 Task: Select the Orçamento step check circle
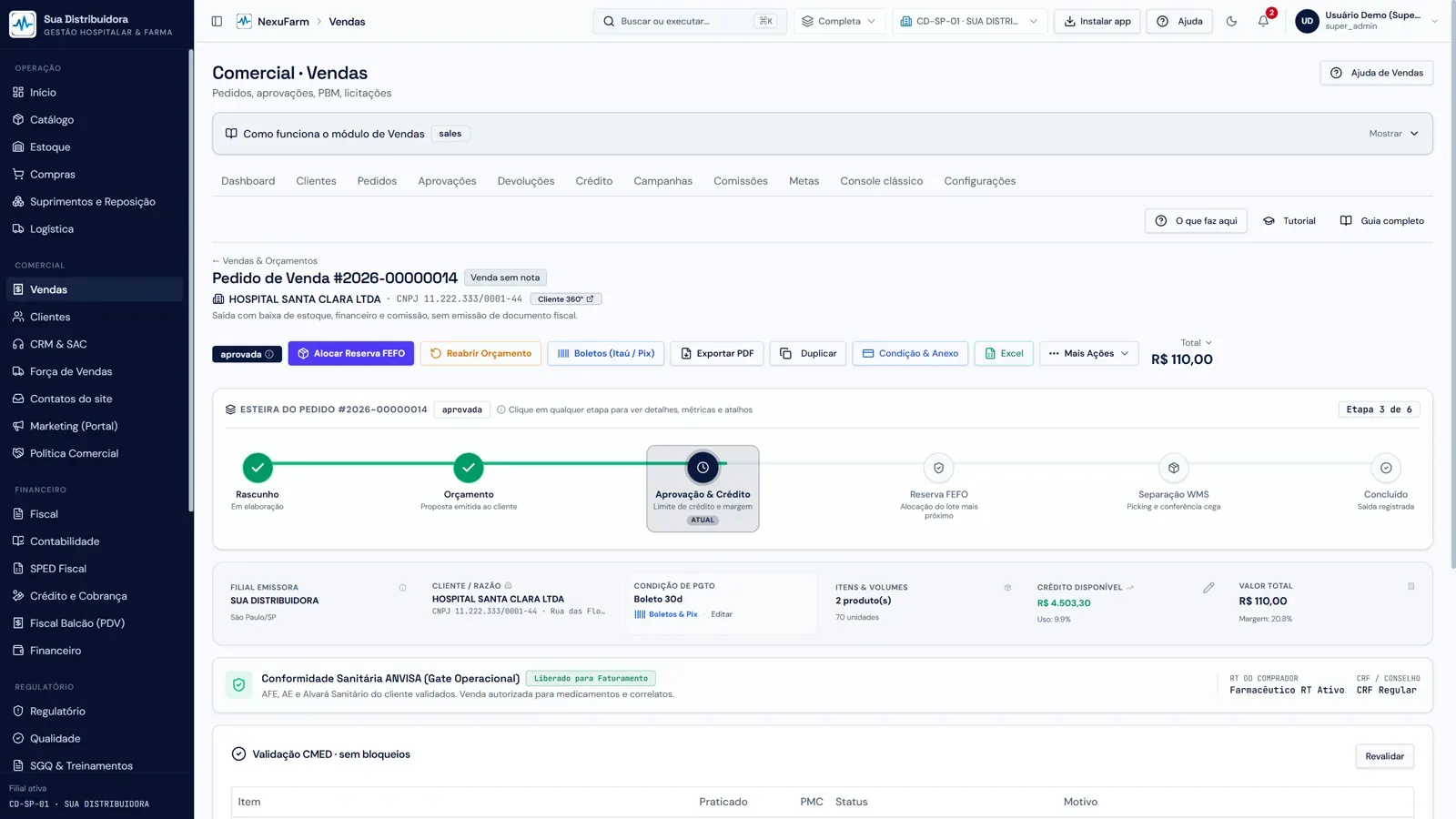[469, 468]
